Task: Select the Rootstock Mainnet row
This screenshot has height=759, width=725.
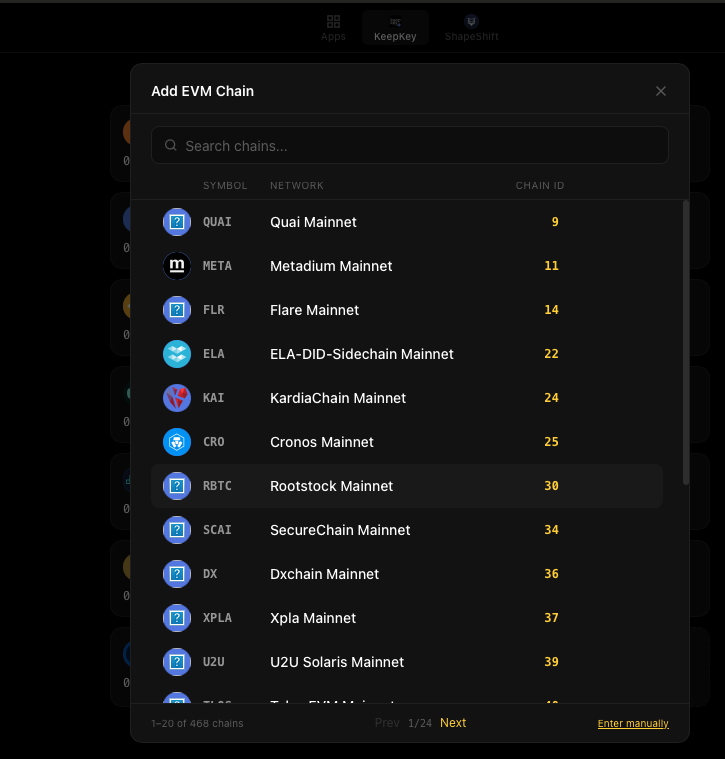Action: (406, 486)
